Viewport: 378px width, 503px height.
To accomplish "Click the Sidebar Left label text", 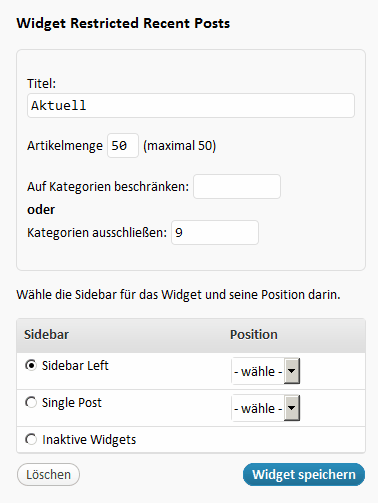I will [x=75, y=366].
